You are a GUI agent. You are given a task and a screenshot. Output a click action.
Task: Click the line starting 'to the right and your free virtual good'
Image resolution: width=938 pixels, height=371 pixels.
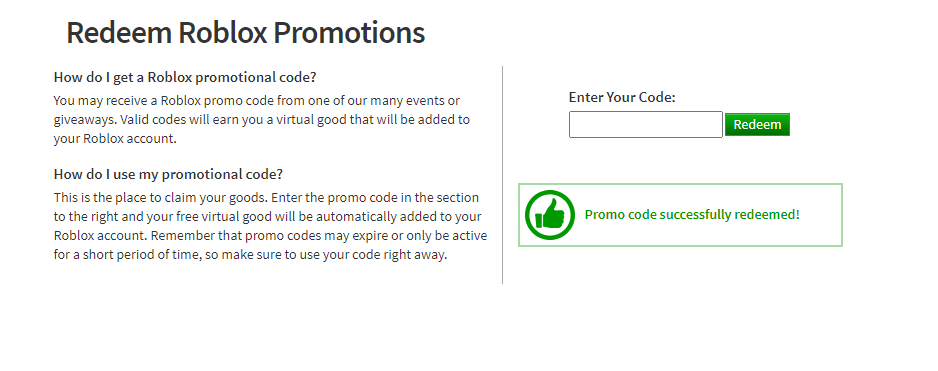pyautogui.click(x=268, y=216)
